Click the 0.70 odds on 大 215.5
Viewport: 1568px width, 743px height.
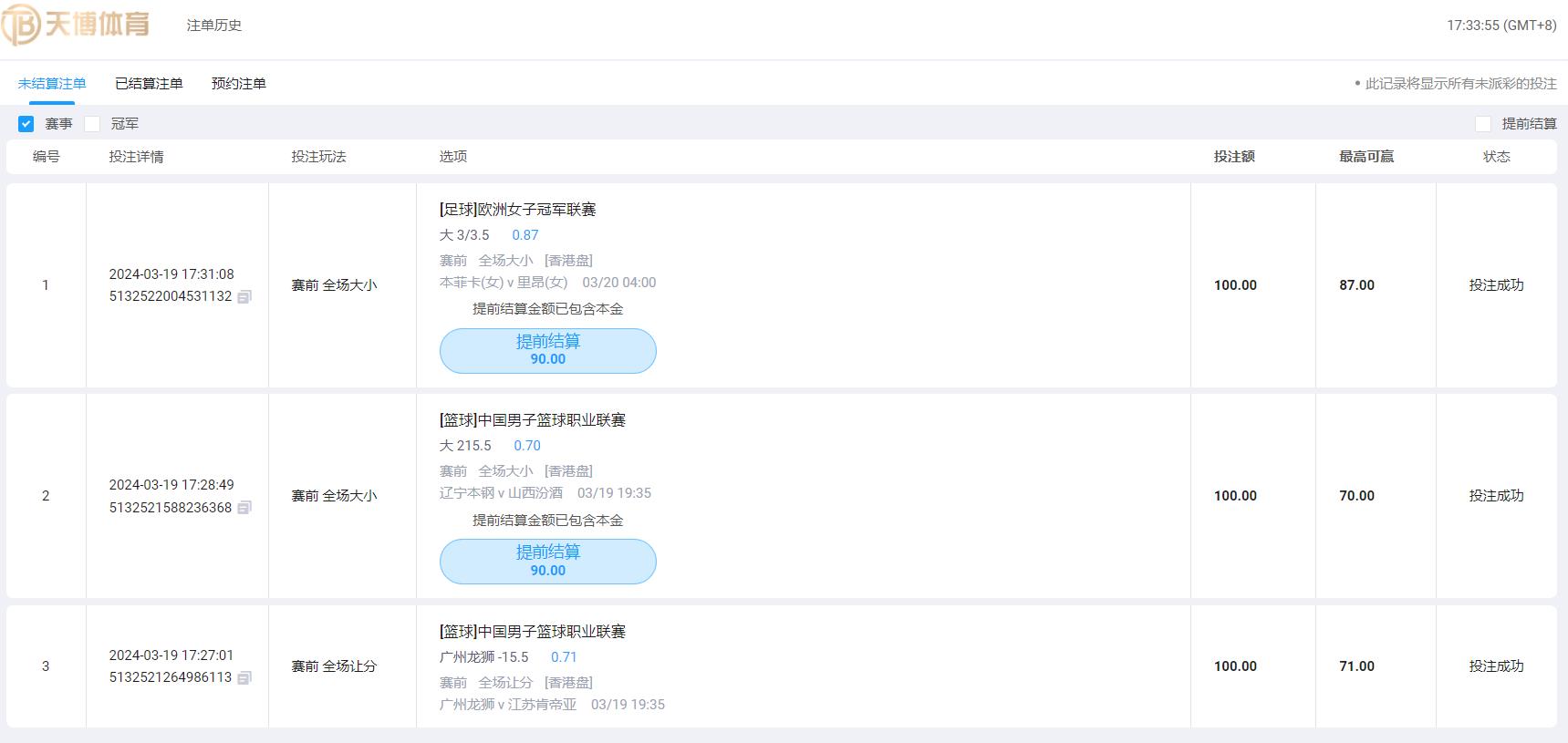tap(527, 446)
